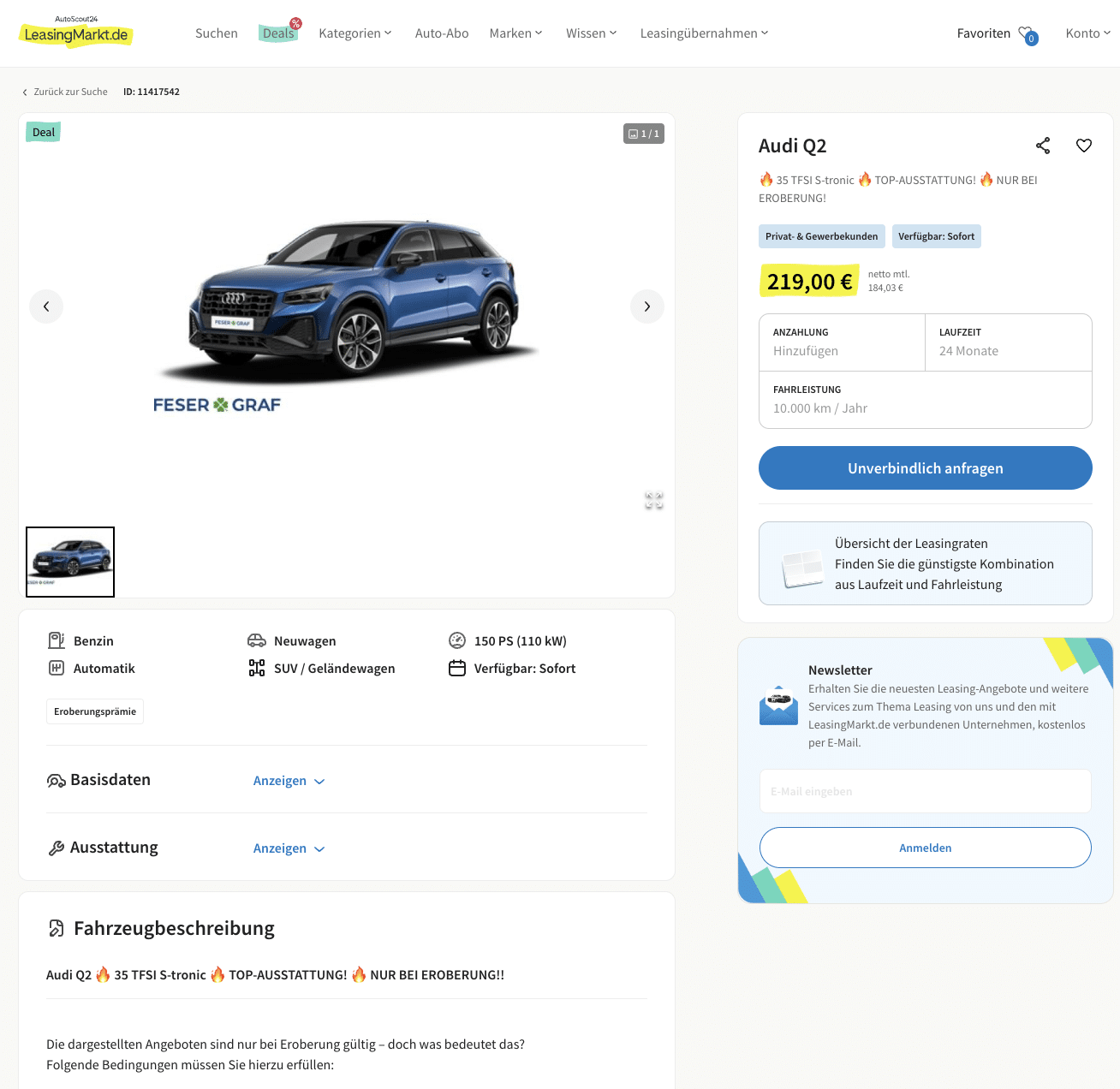Open Favoriten in top bar

tap(984, 33)
